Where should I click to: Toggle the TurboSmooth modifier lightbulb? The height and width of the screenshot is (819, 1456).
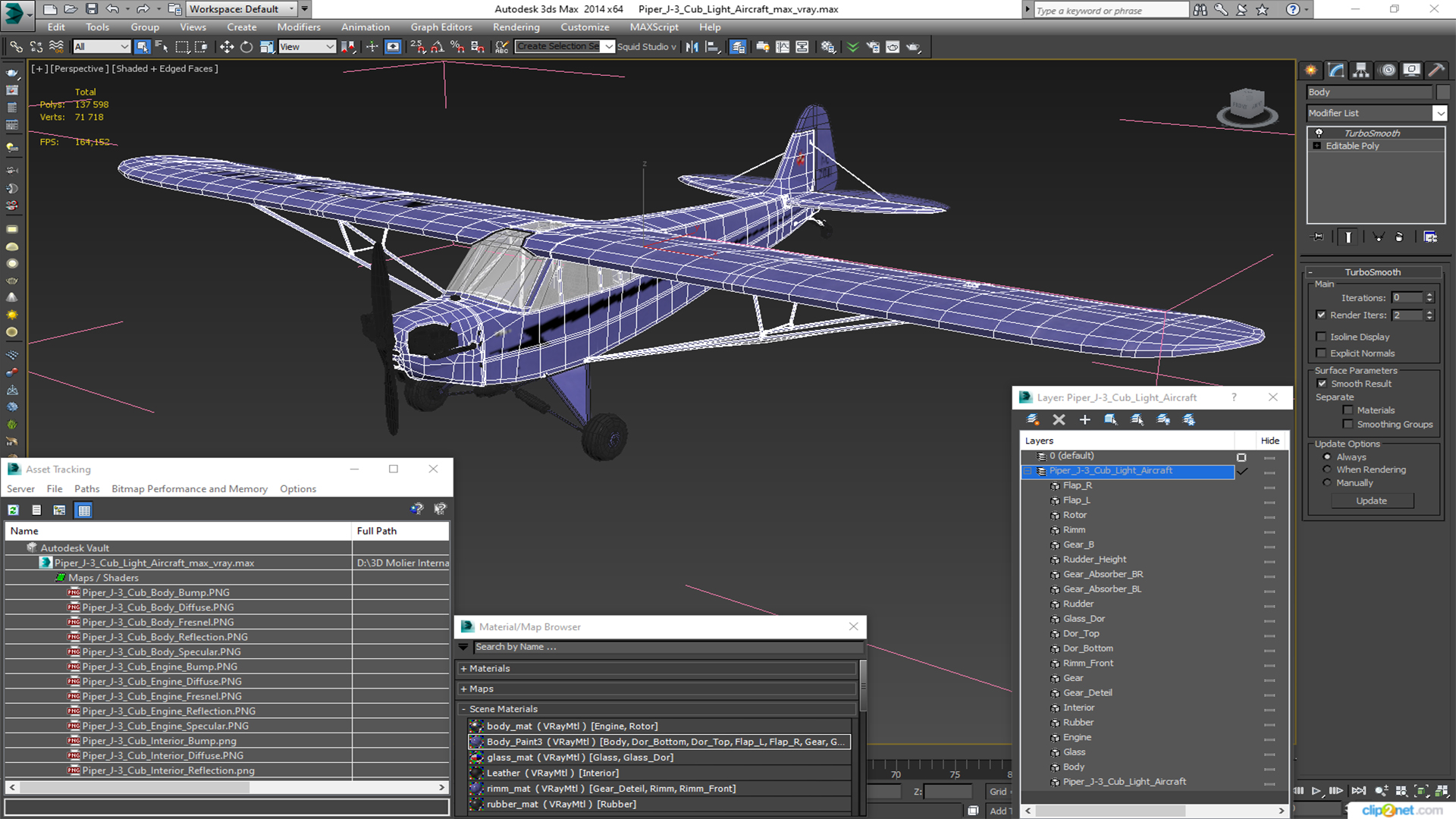point(1319,133)
